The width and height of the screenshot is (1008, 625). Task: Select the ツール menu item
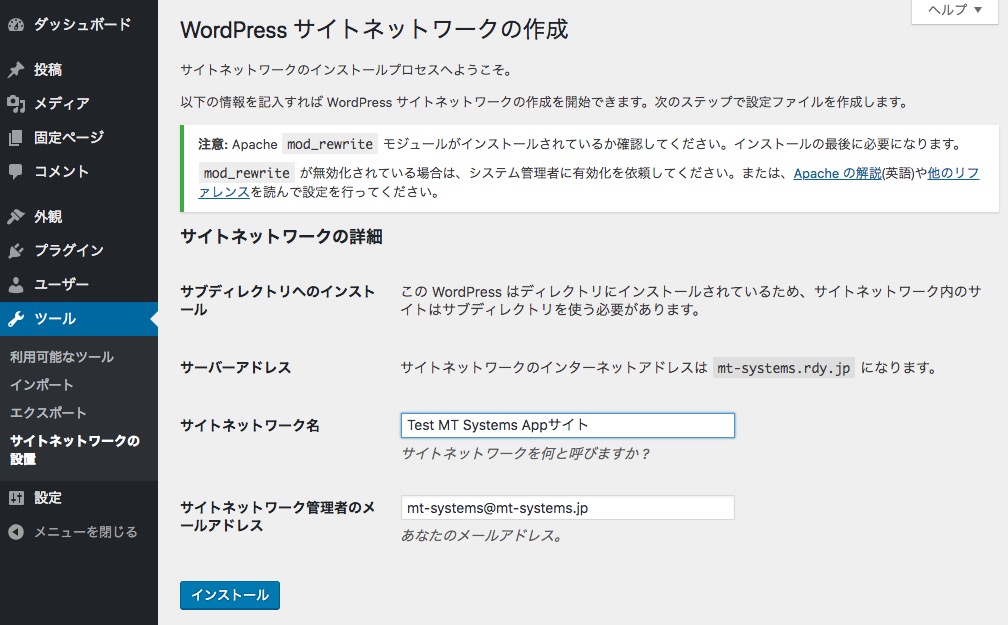(x=78, y=319)
